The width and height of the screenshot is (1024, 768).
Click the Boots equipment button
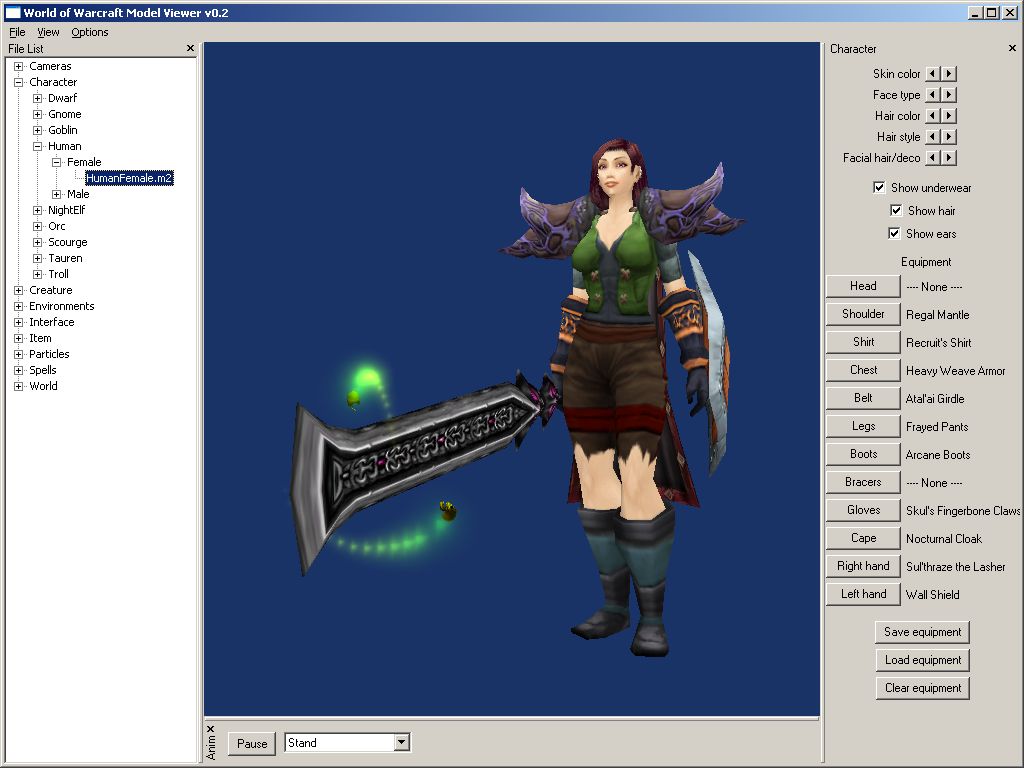(863, 455)
